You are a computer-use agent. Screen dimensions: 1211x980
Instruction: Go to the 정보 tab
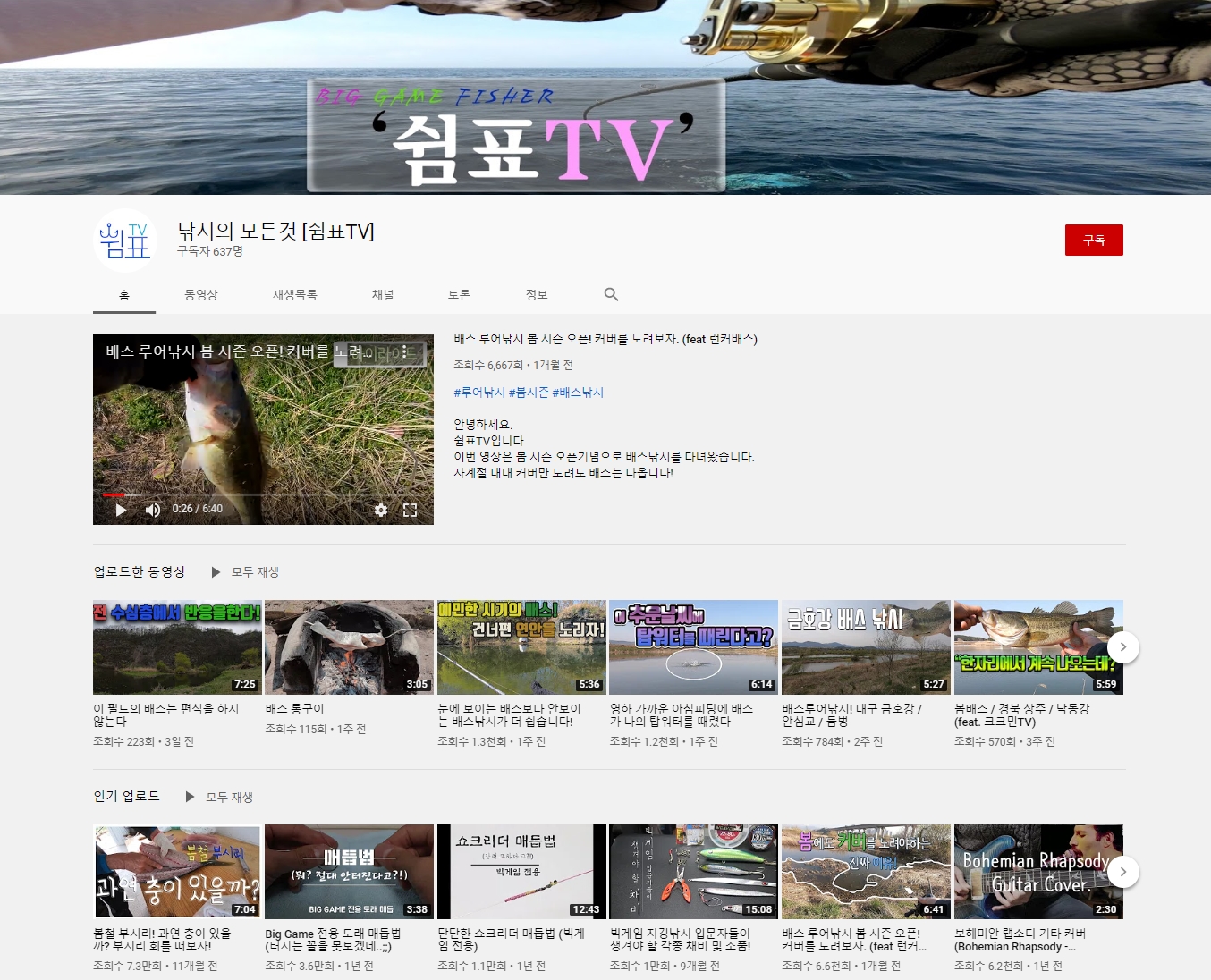click(537, 295)
